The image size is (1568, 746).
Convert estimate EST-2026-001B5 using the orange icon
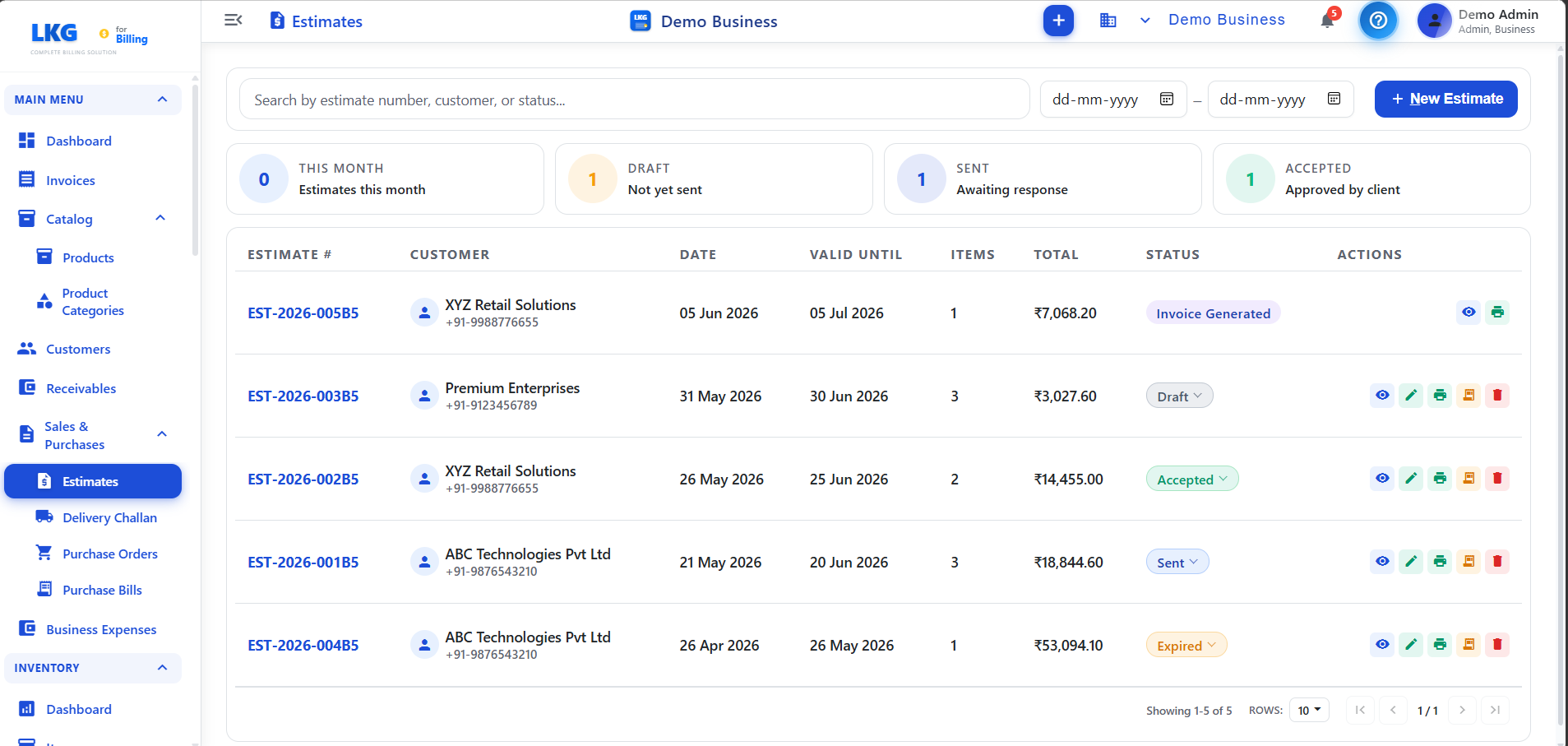coord(1469,562)
